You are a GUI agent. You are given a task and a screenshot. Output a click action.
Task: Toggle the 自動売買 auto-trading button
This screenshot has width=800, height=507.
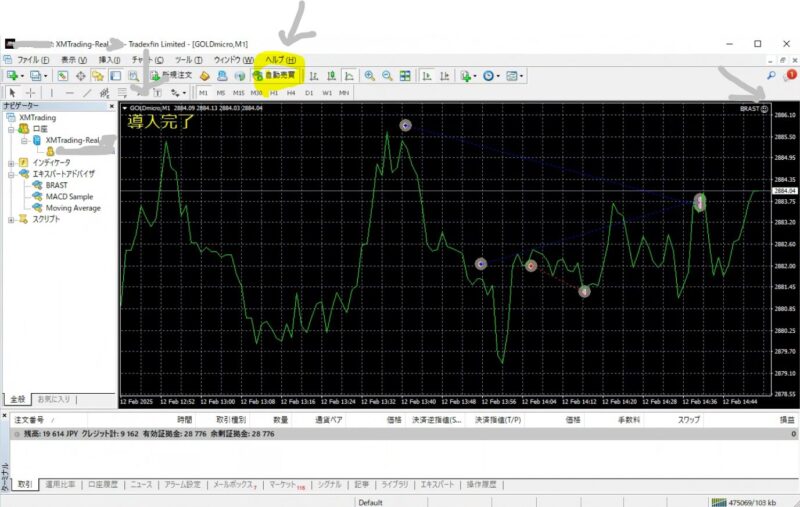[x=275, y=75]
